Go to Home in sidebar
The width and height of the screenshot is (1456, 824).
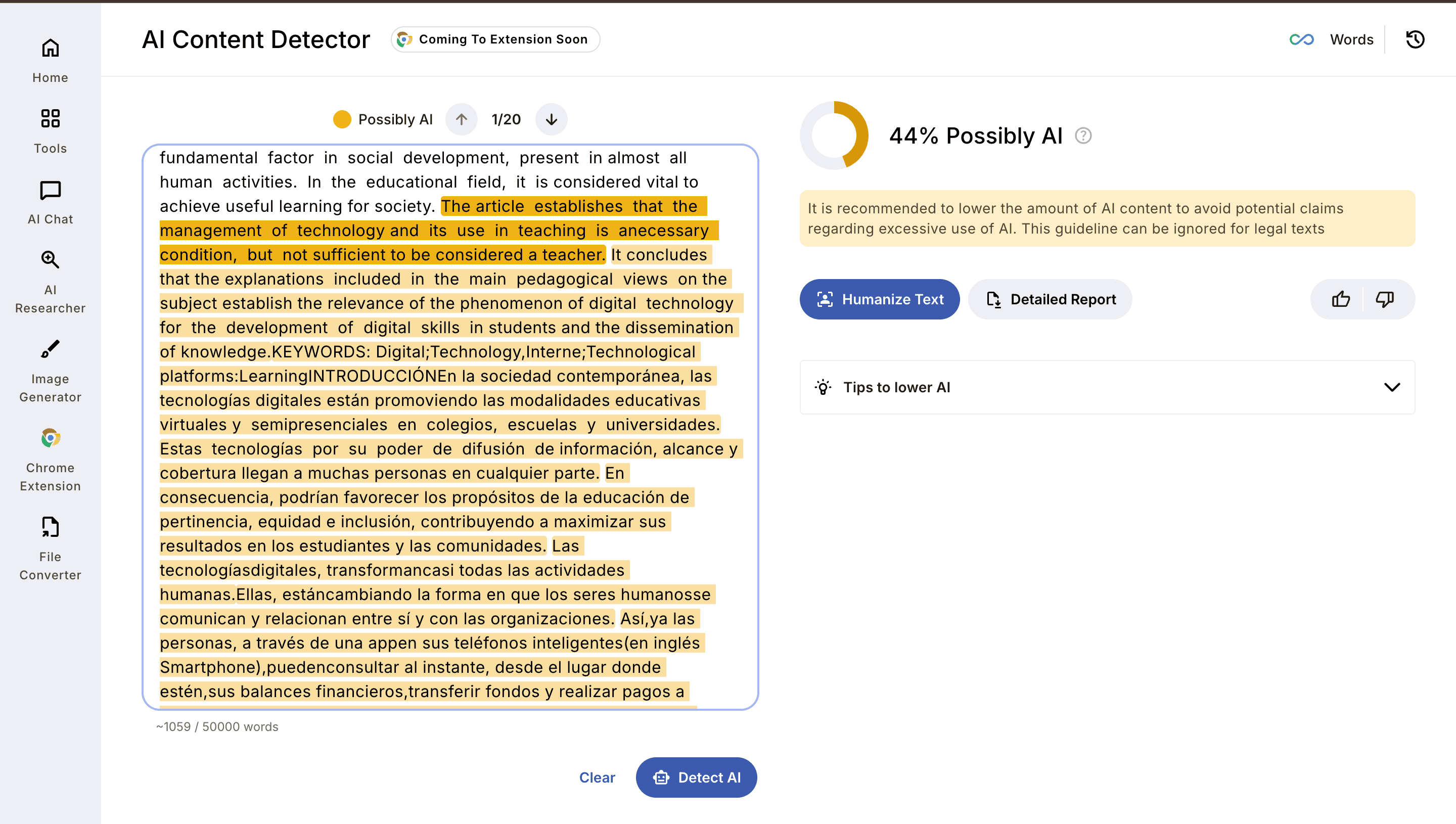(51, 60)
